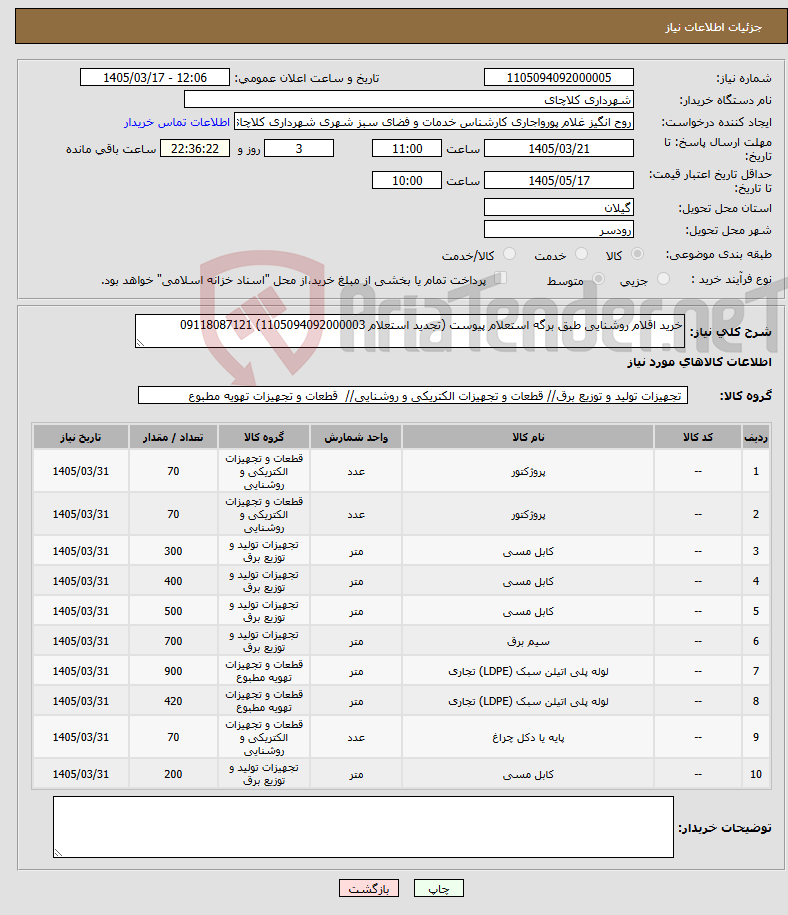Select the کالا radio button
The image size is (788, 915).
click(637, 254)
